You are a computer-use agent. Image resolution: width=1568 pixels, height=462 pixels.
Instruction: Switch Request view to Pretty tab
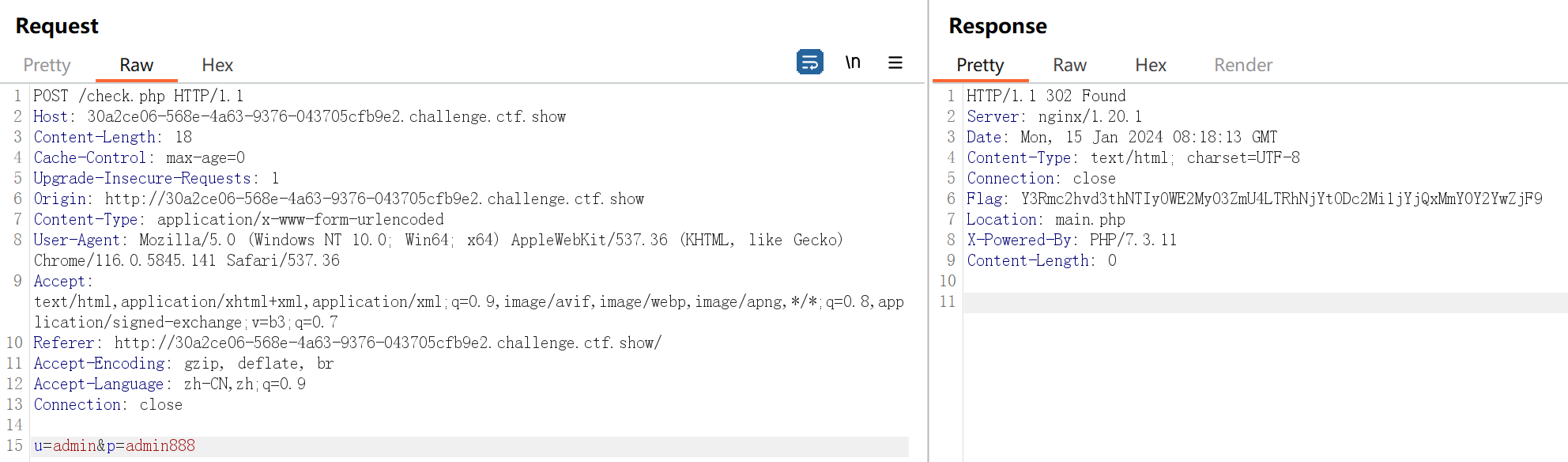coord(47,65)
